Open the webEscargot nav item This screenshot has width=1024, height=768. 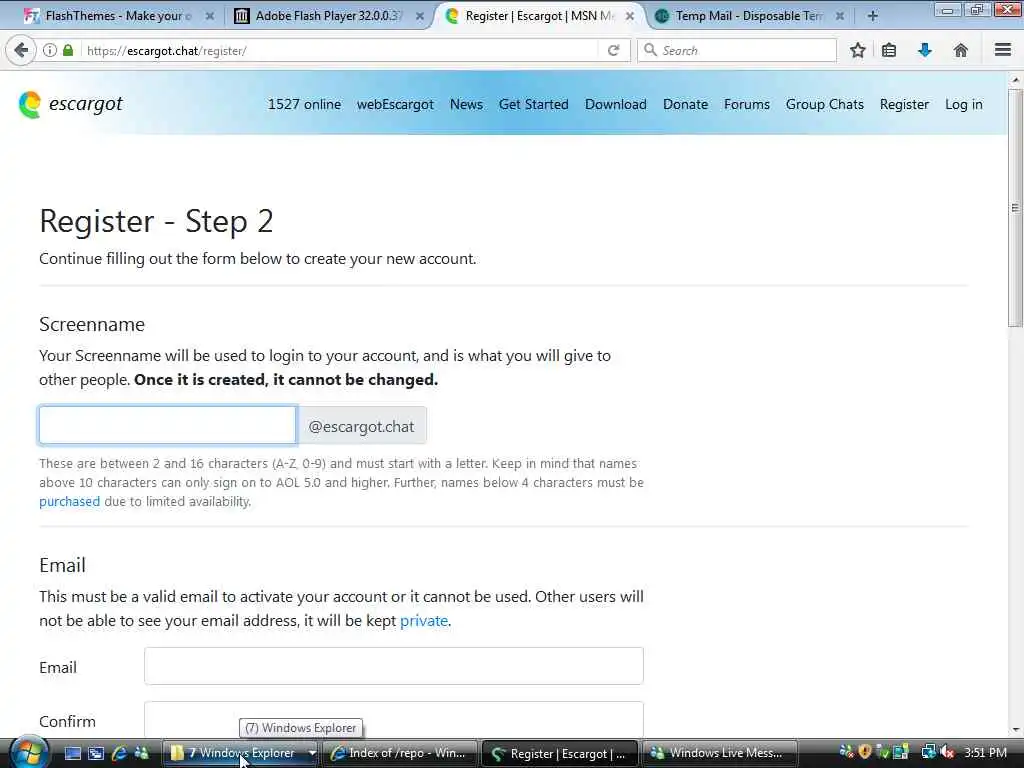[395, 104]
